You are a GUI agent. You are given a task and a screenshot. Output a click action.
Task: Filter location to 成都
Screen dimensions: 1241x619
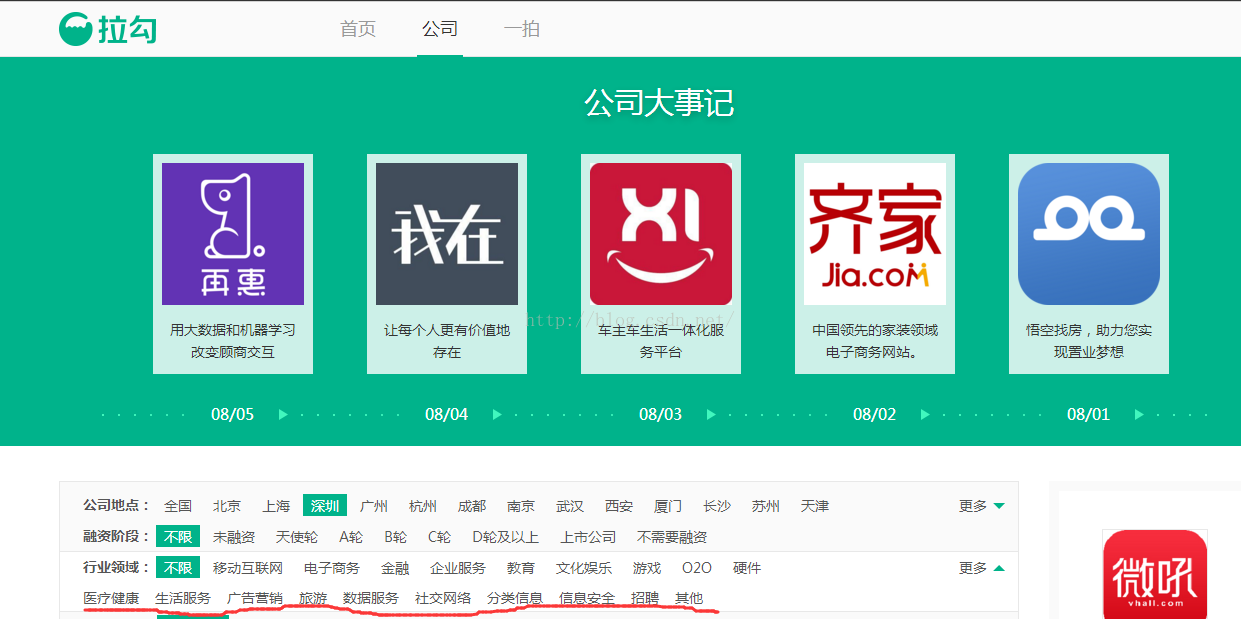click(x=472, y=506)
